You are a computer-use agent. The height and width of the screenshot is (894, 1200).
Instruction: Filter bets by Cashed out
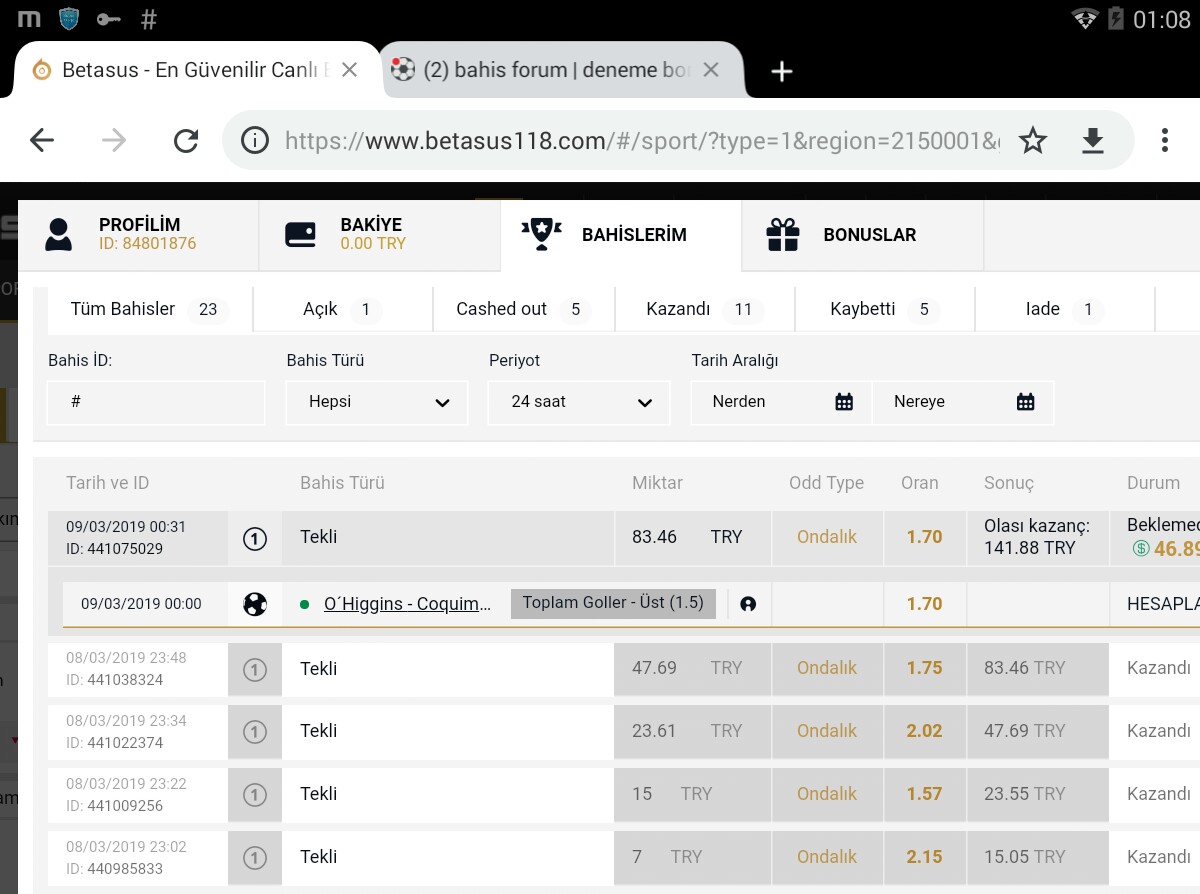pyautogui.click(x=523, y=309)
